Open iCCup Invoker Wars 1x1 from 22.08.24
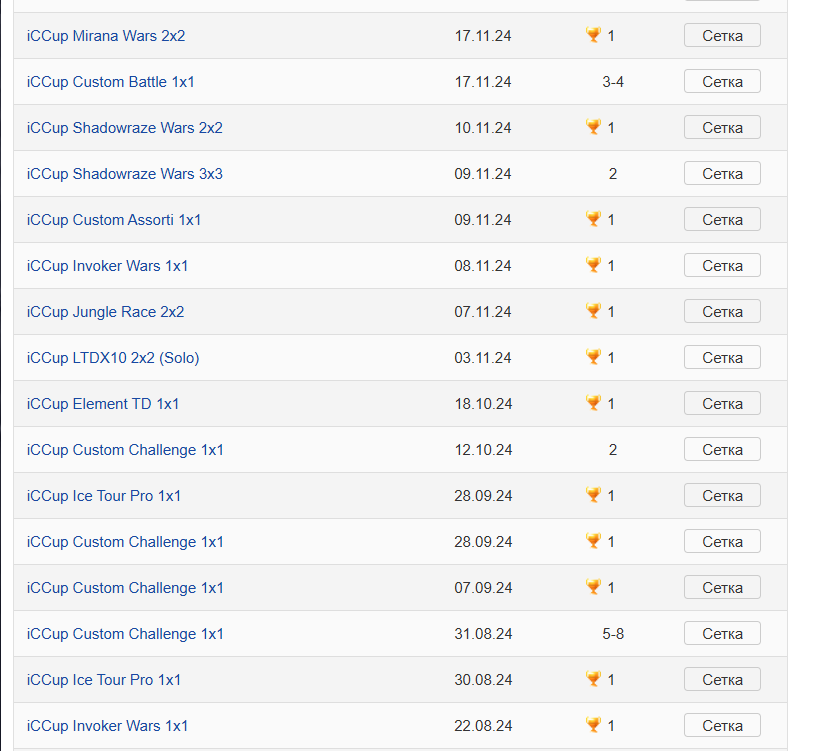The width and height of the screenshot is (835, 751). [x=108, y=726]
